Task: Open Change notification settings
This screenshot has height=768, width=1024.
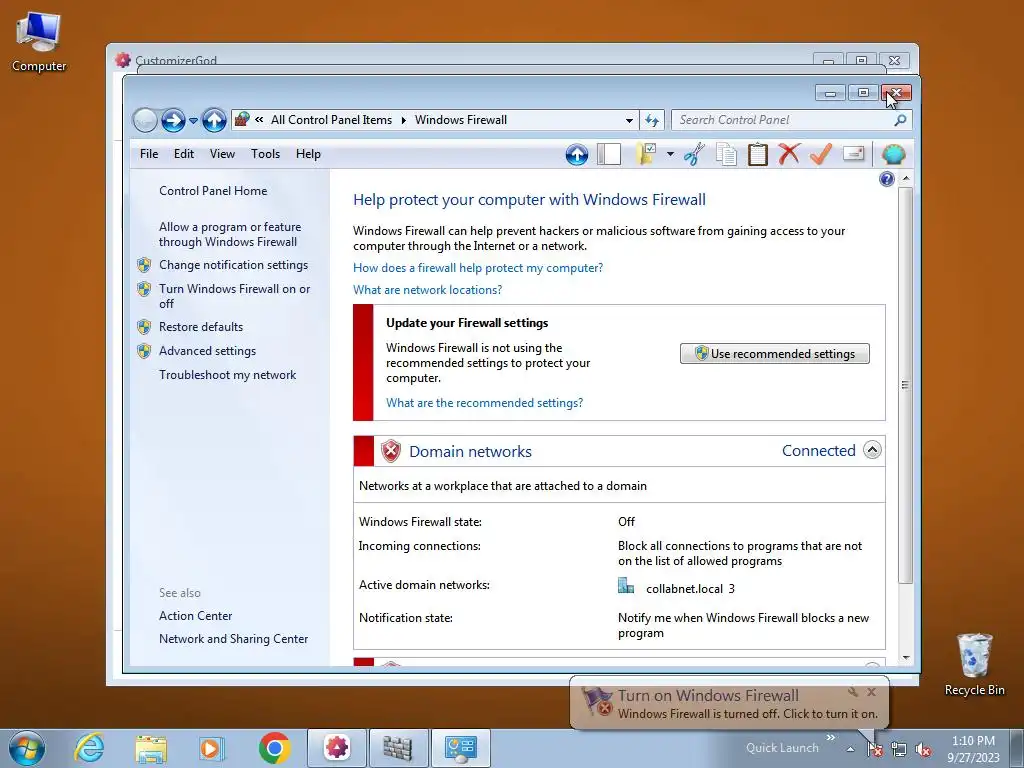Action: coord(233,265)
